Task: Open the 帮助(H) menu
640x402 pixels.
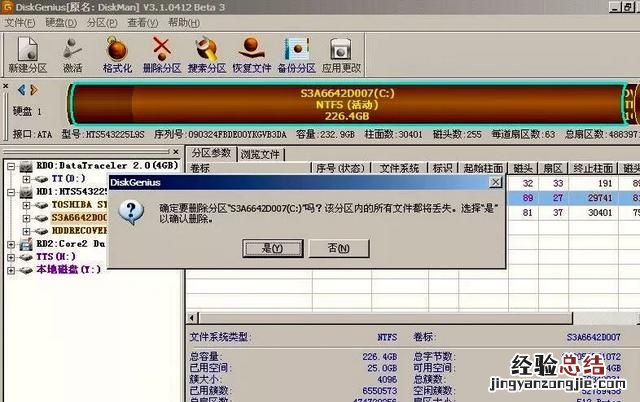Action: tap(184, 23)
